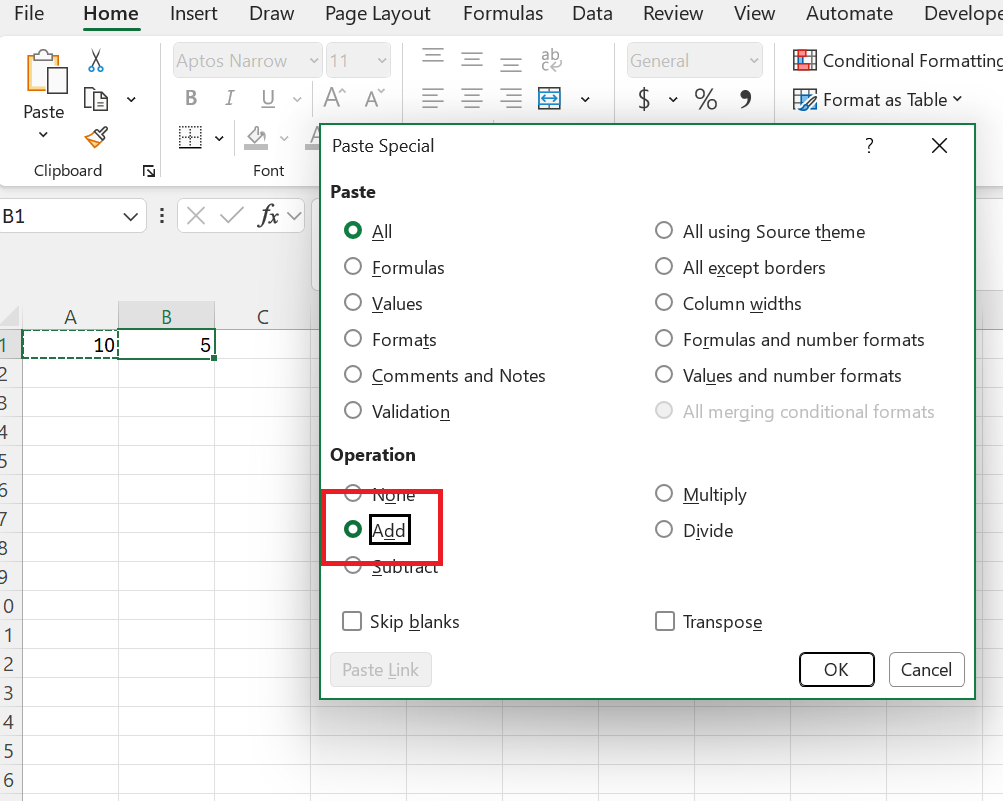Click the Top Align icon

pyautogui.click(x=433, y=58)
